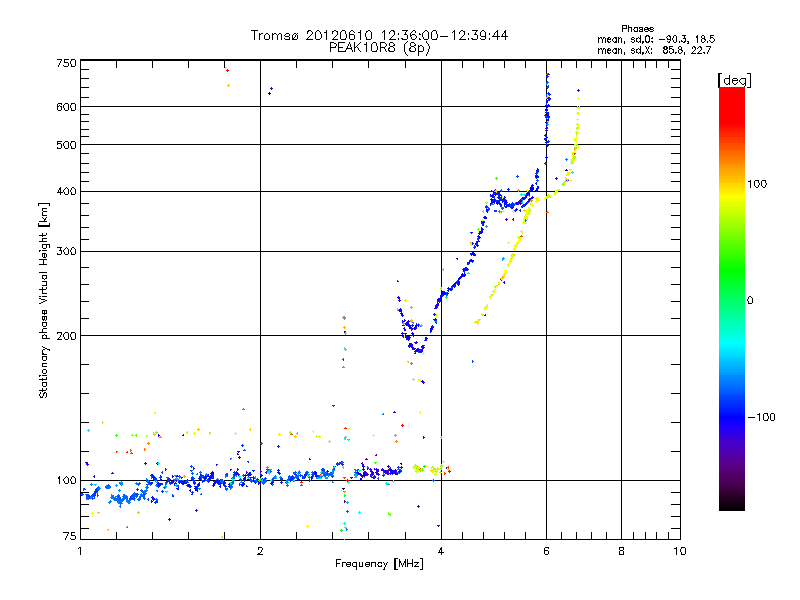The width and height of the screenshot is (800, 600).
Task: Click the subtitle "PEAK10R8 (8p)"
Action: point(379,48)
